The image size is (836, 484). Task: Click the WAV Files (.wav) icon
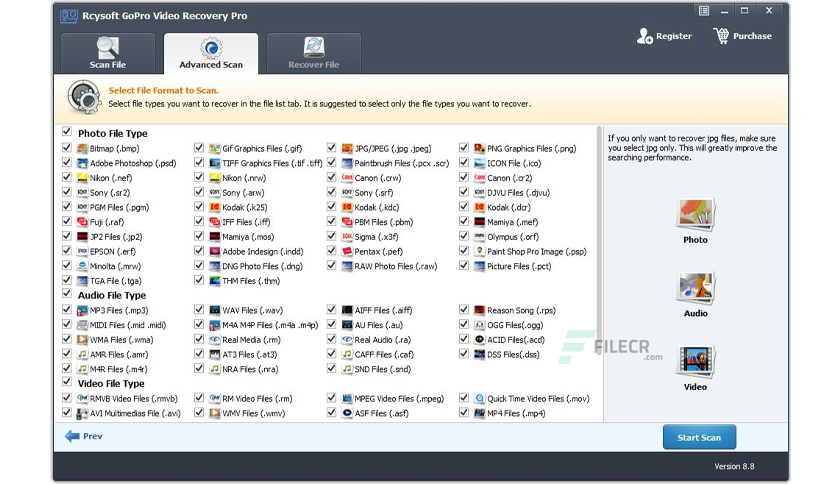tap(215, 310)
